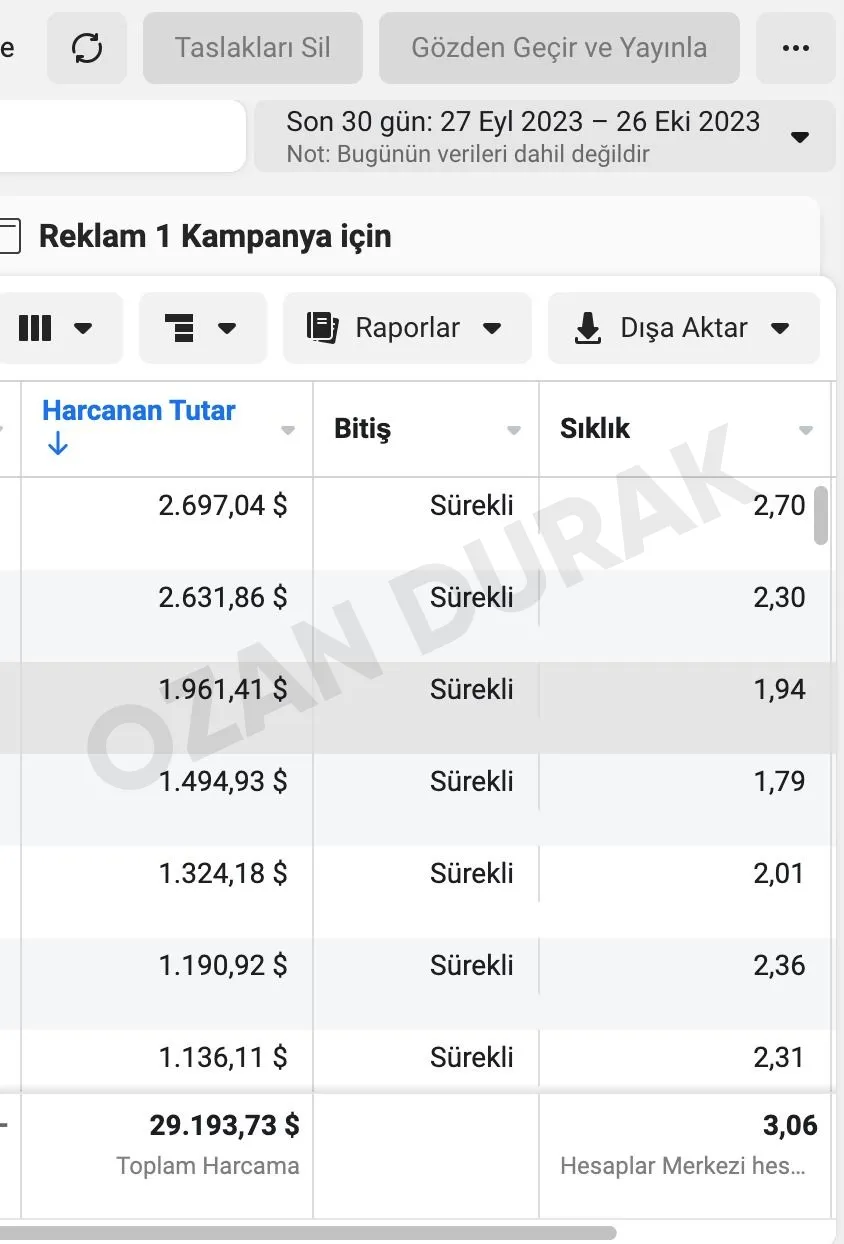Select the Bitiş column header
The image size is (844, 1244).
[x=362, y=429]
